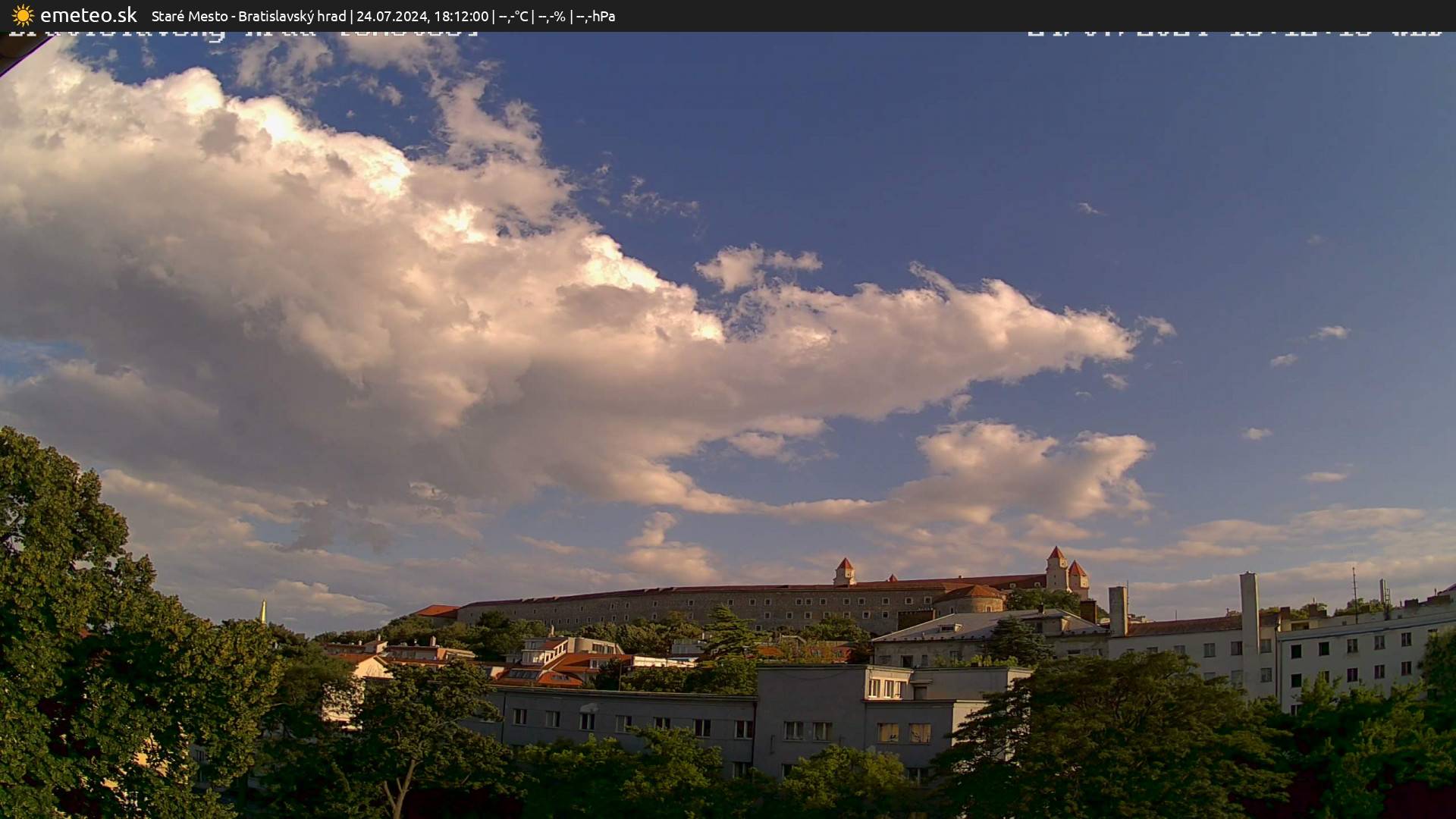Image resolution: width=1456 pixels, height=819 pixels.
Task: Click the temperature placeholder reading
Action: (x=512, y=16)
